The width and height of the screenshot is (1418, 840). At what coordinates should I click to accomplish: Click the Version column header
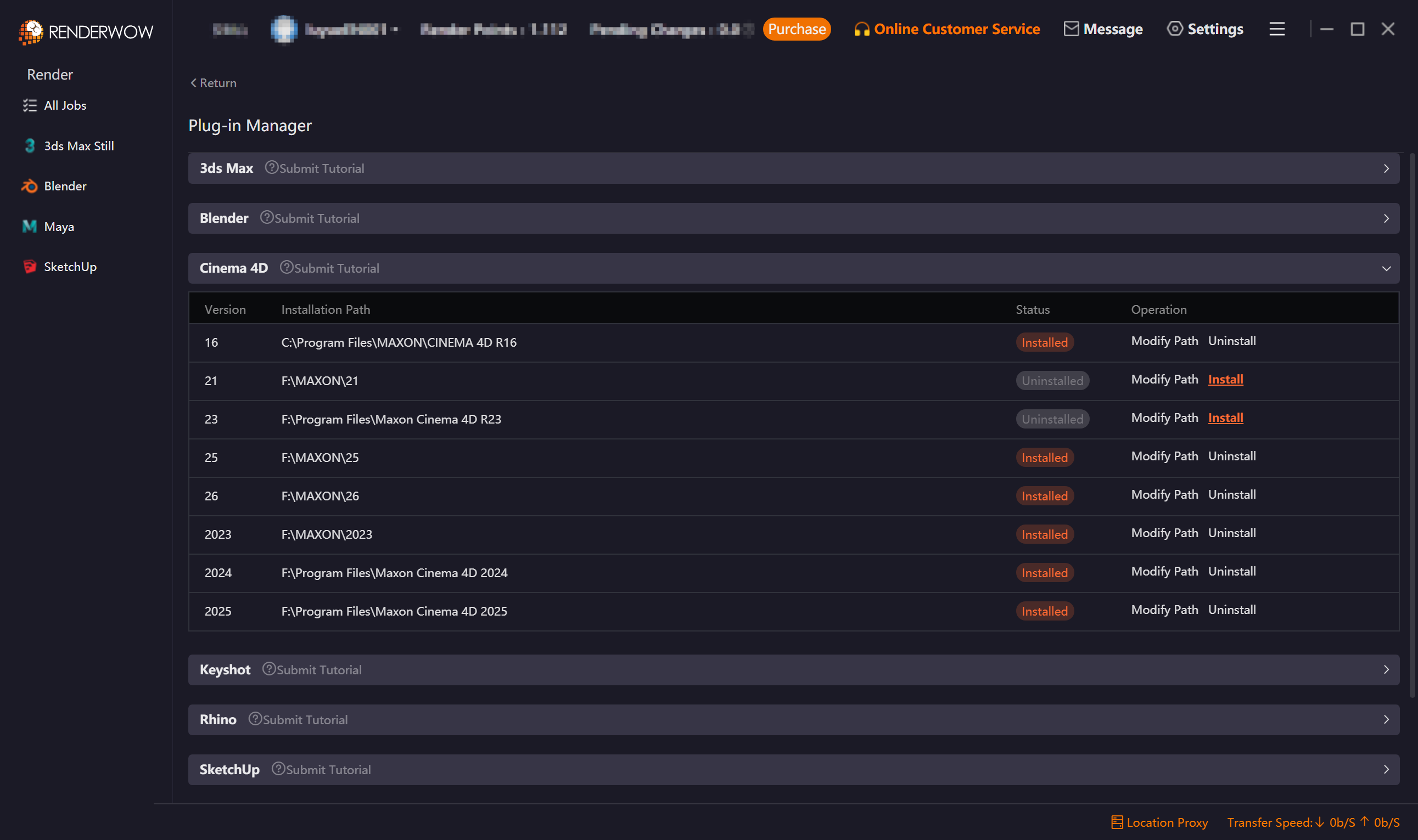[x=225, y=309]
